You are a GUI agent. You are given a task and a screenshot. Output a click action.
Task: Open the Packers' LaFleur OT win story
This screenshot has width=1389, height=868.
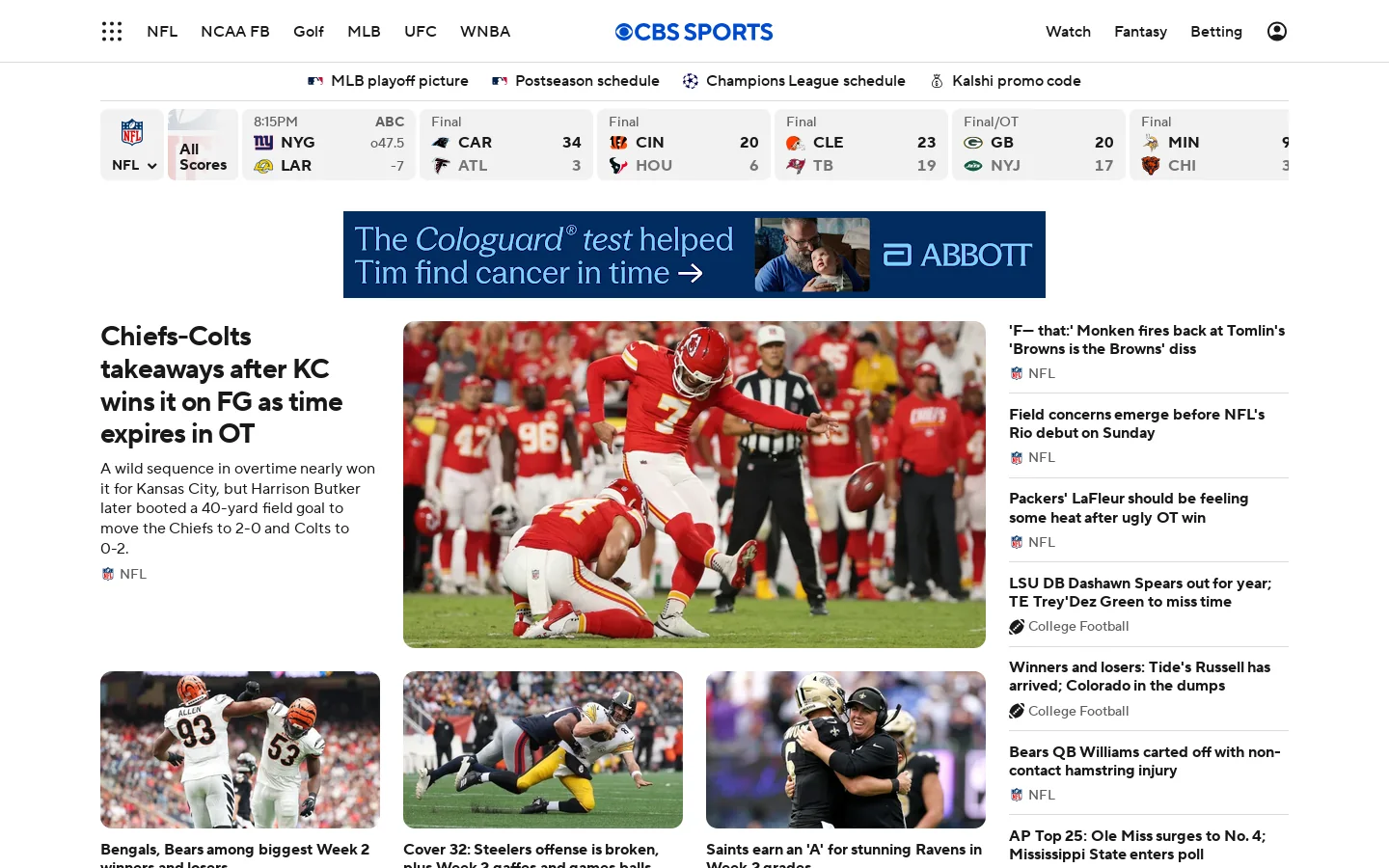pos(1130,508)
